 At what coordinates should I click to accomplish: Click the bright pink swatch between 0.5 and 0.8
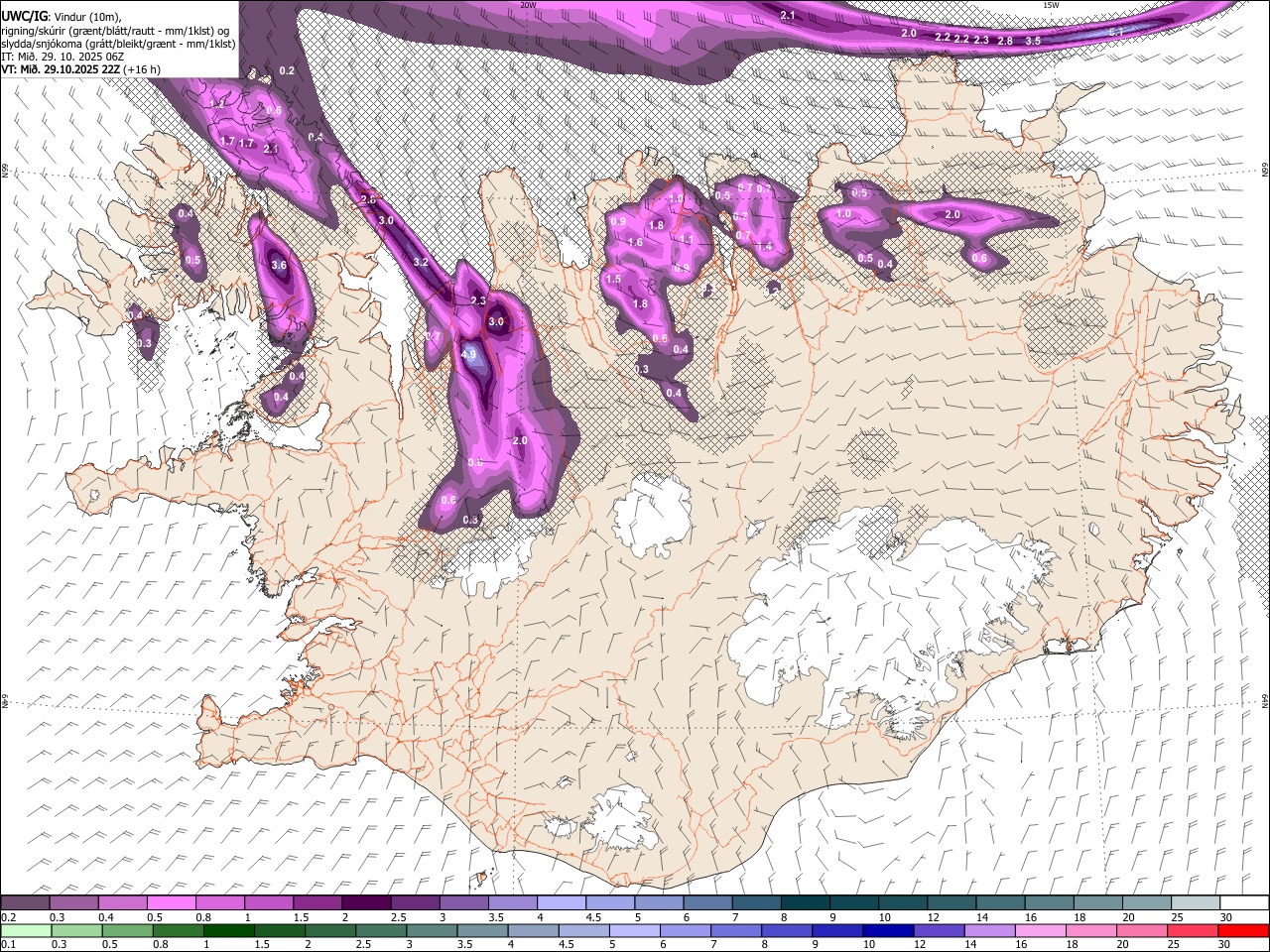tap(171, 903)
